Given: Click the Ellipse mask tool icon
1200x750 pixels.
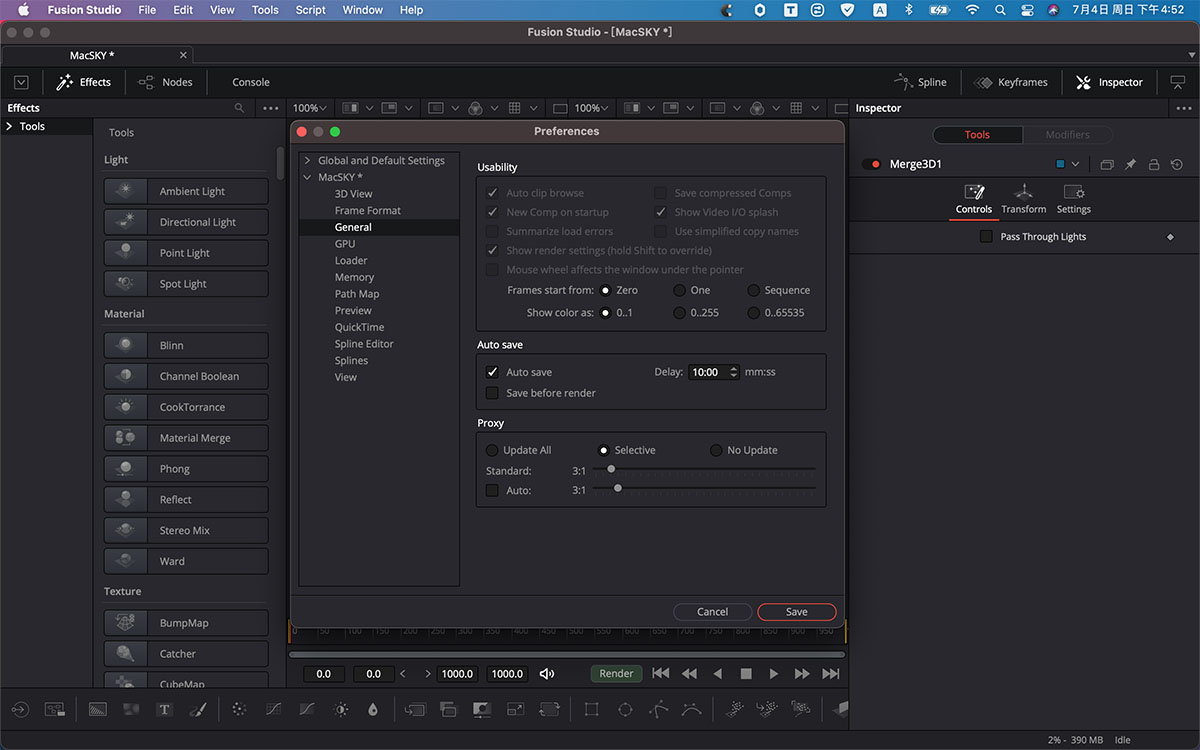Looking at the screenshot, I should (625, 709).
